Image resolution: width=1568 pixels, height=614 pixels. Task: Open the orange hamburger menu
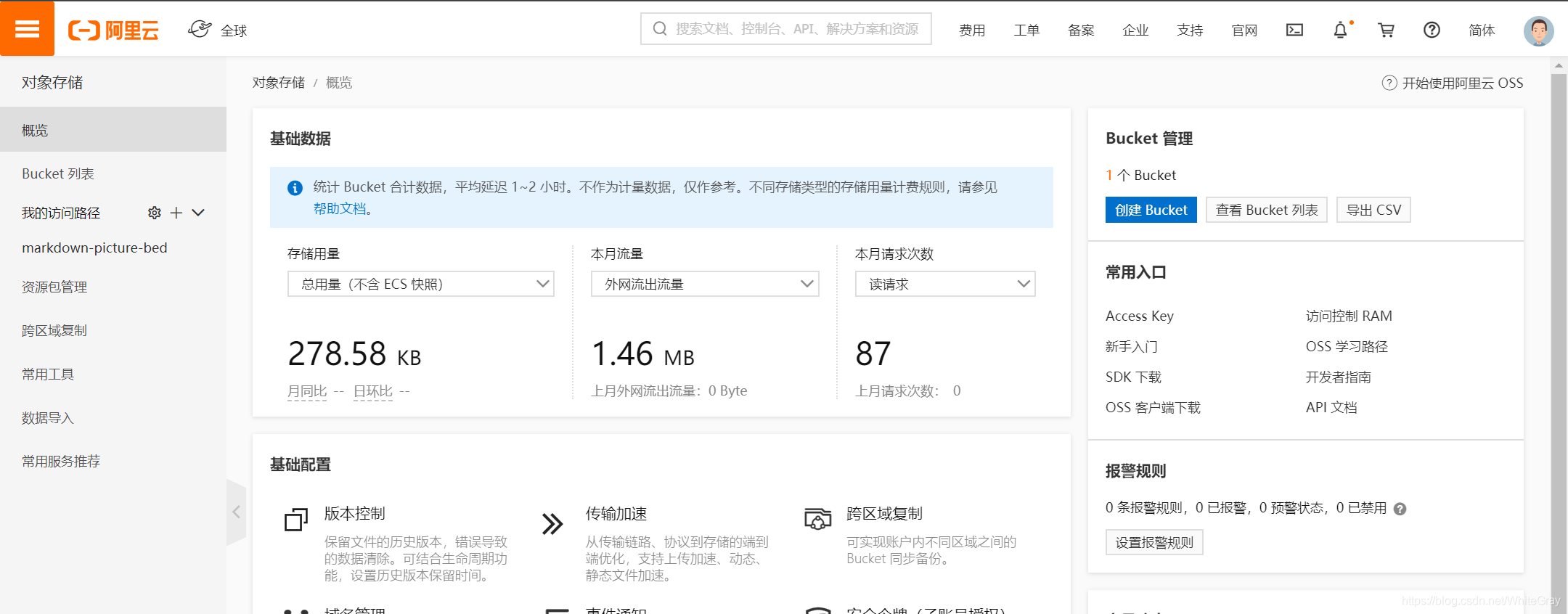coord(27,29)
